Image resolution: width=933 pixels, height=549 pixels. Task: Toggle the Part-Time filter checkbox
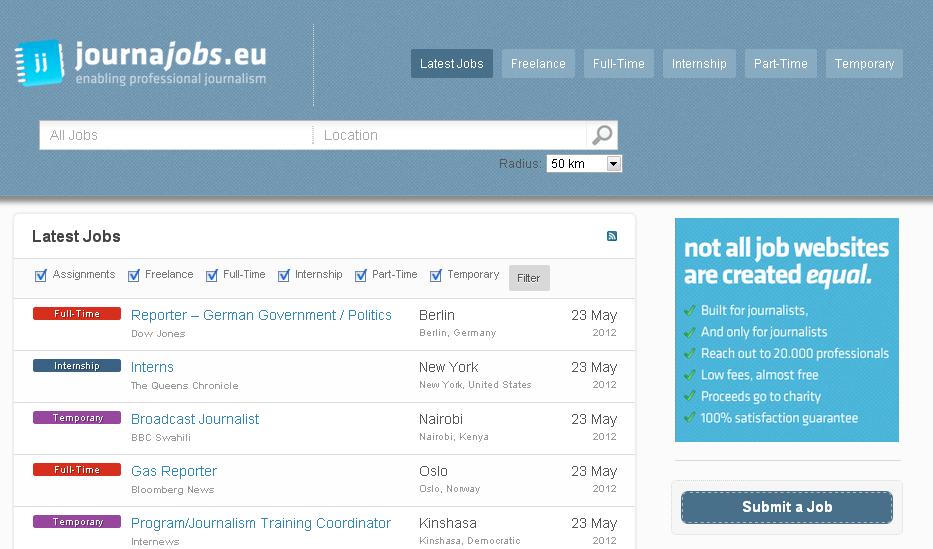click(361, 275)
